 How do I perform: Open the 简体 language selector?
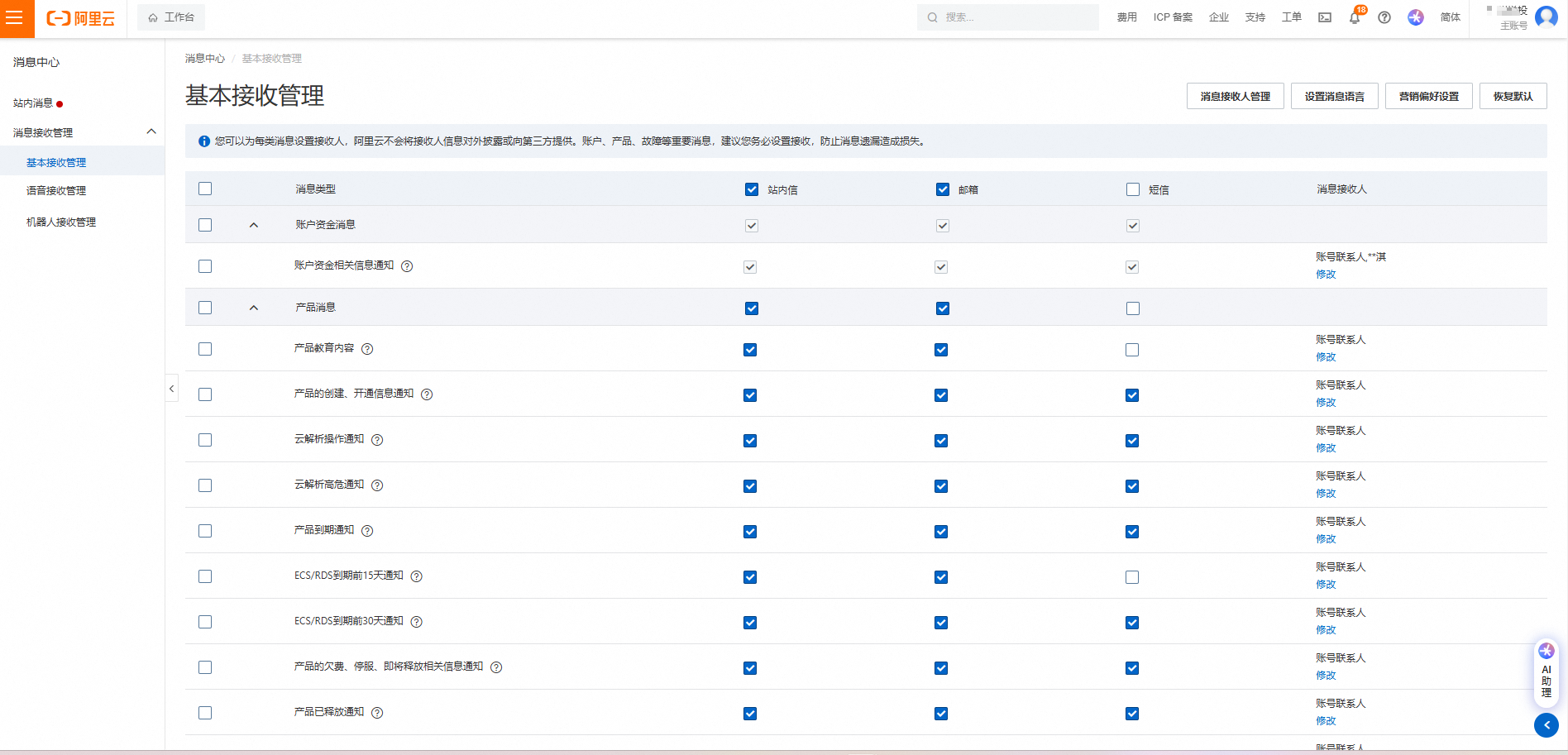click(1451, 17)
